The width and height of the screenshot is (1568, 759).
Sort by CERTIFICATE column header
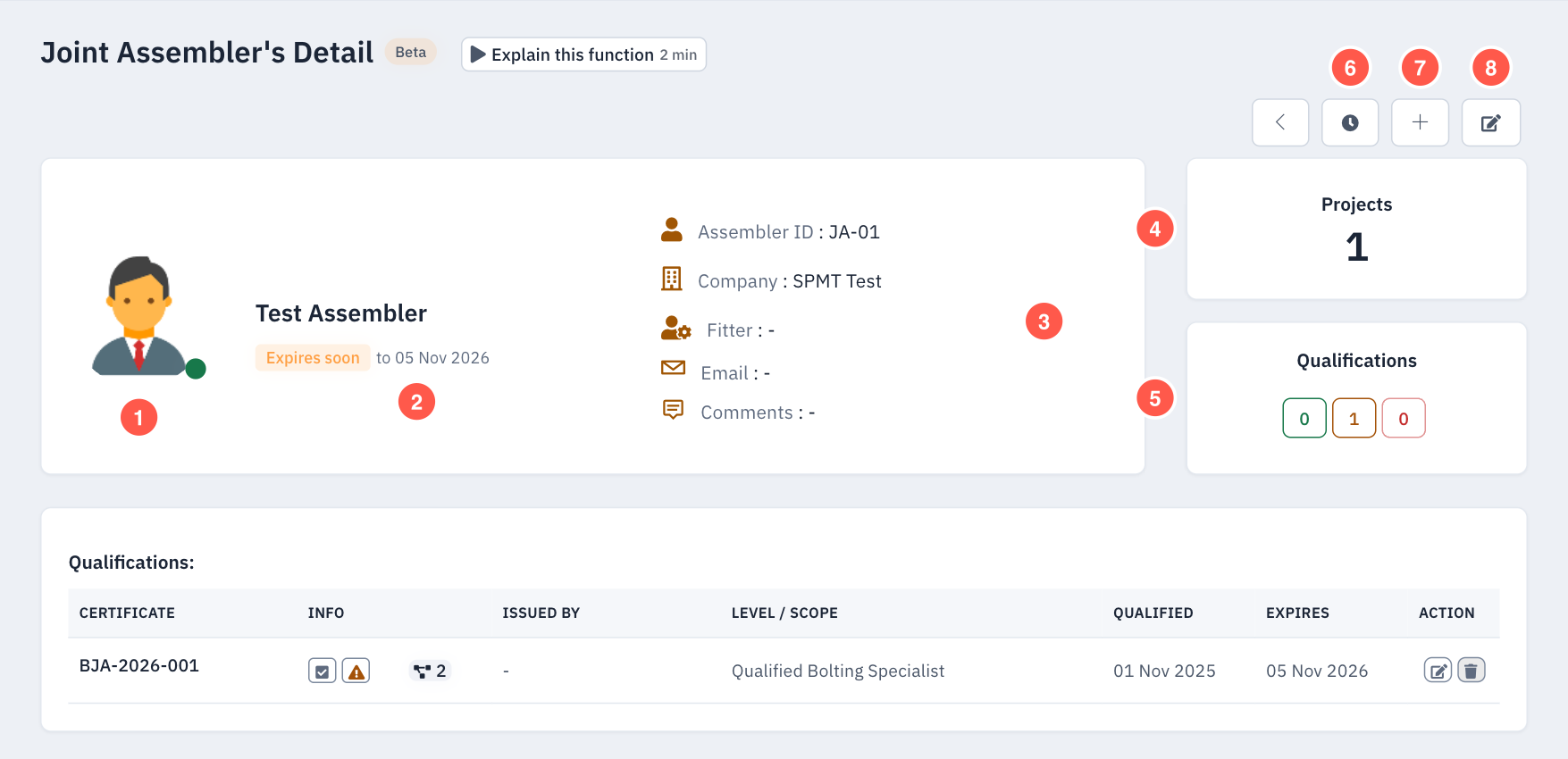127,613
